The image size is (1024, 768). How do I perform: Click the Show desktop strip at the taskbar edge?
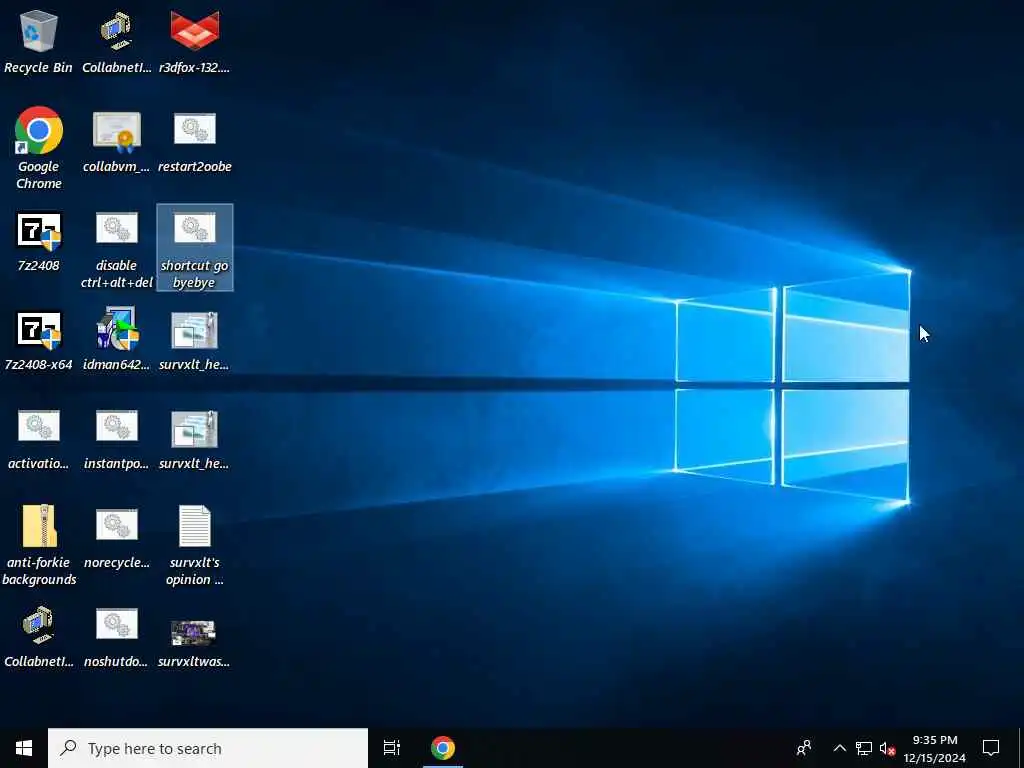(x=1021, y=748)
